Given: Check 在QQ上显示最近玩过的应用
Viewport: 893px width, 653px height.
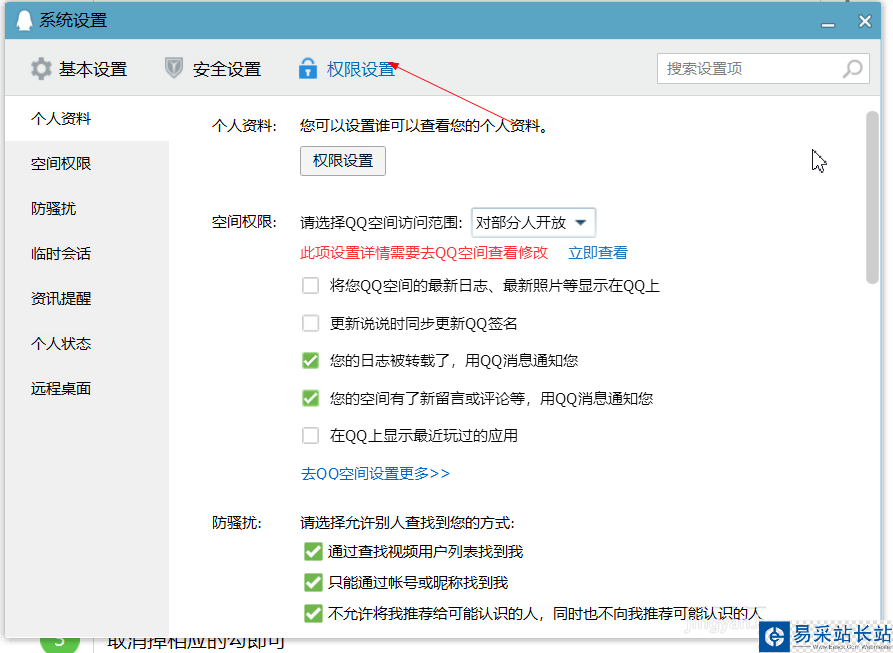Looking at the screenshot, I should (x=310, y=436).
